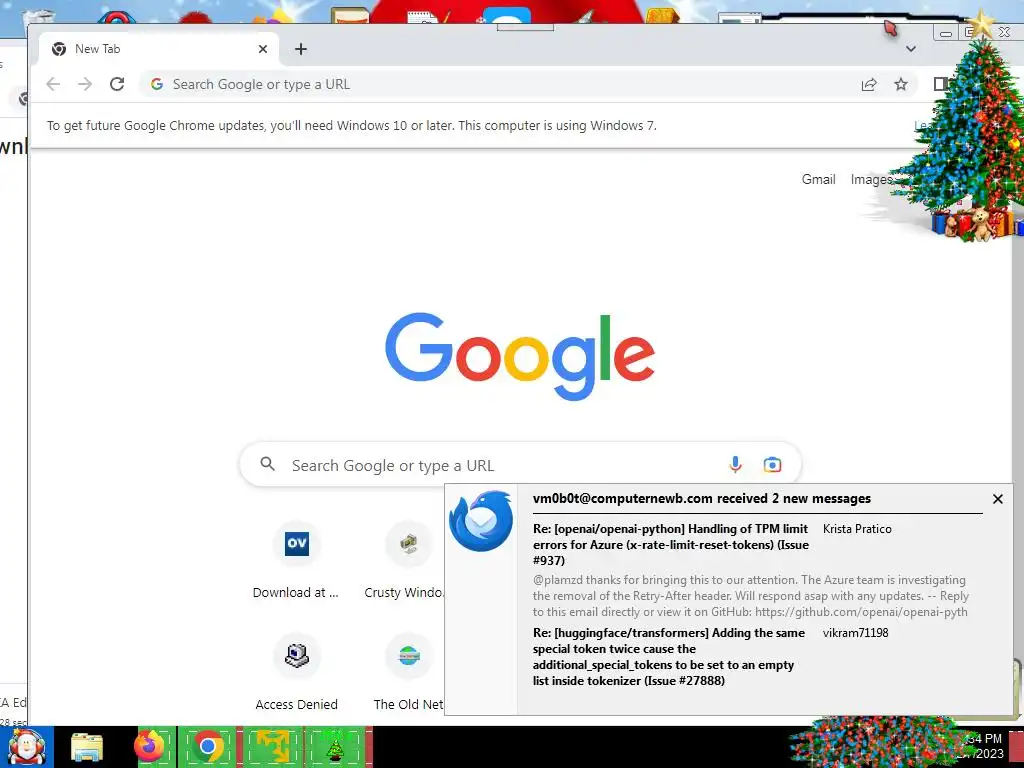Open the Images link
This screenshot has width=1024, height=768.
[871, 179]
